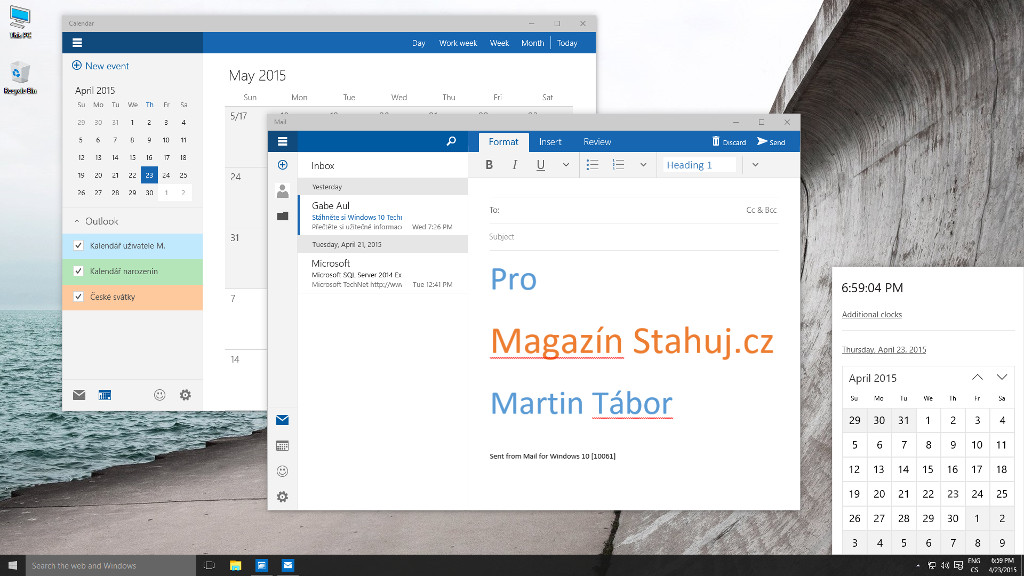This screenshot has height=576, width=1024.
Task: Click the Subject field
Action: 633,237
